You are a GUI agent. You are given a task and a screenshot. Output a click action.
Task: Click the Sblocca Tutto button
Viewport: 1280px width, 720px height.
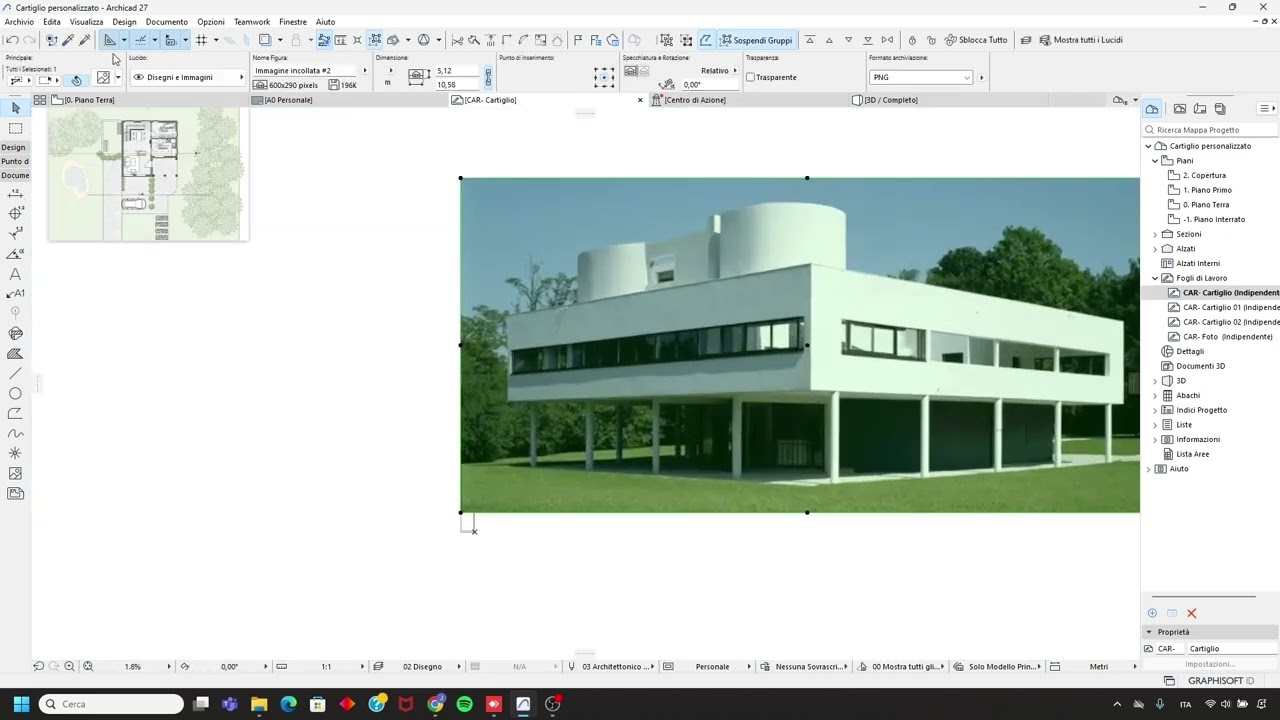click(975, 40)
